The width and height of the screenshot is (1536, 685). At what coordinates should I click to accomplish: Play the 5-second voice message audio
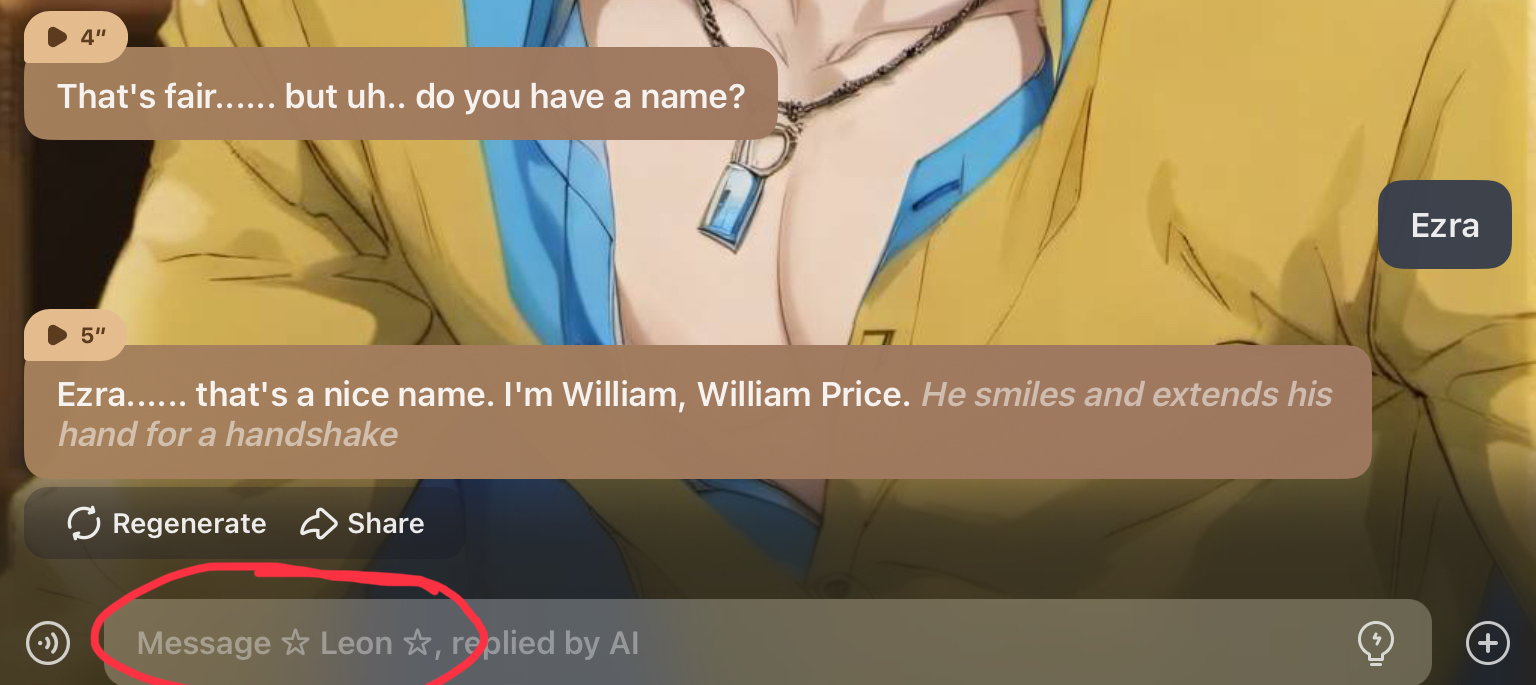pyautogui.click(x=58, y=334)
